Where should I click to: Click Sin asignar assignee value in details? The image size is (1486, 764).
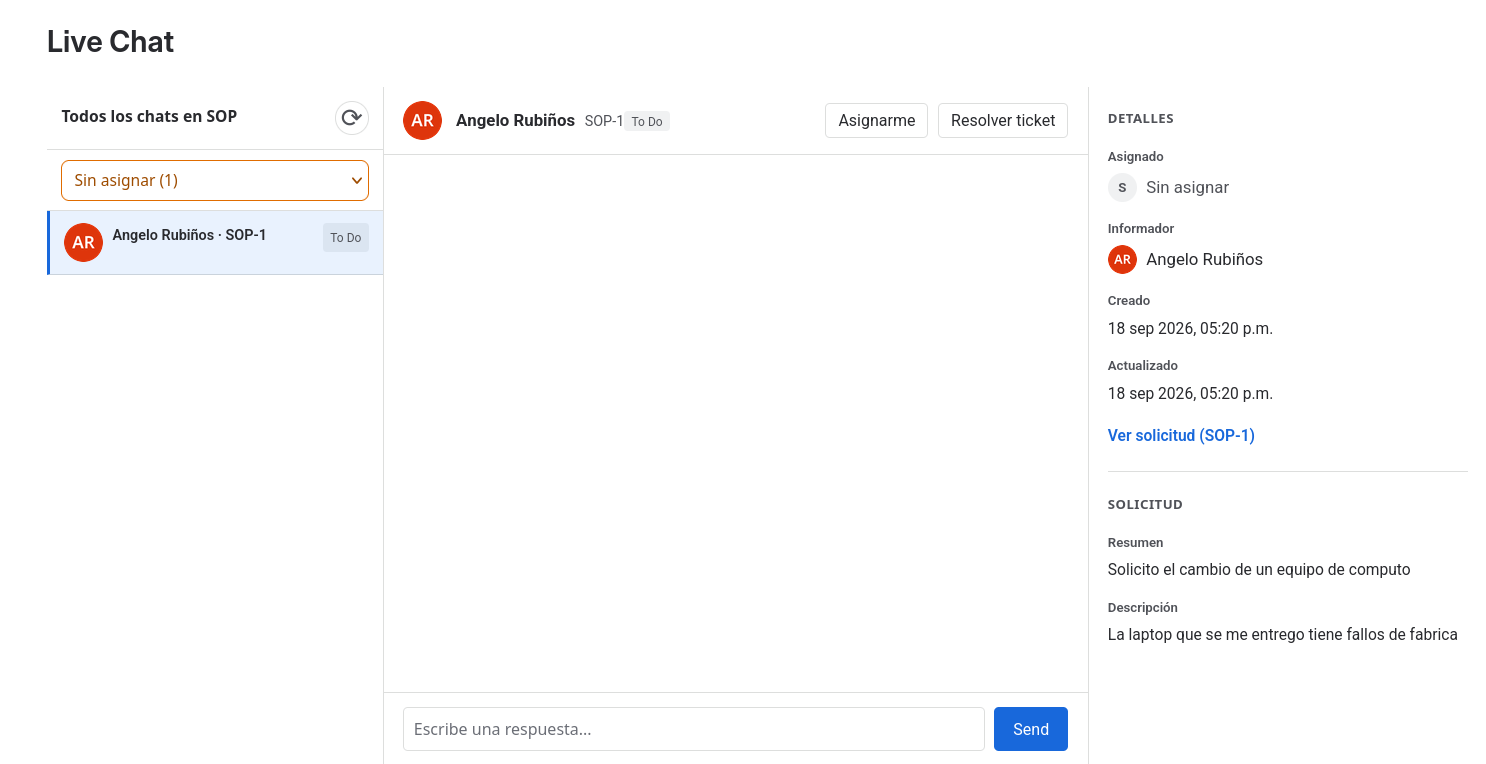pos(1187,187)
